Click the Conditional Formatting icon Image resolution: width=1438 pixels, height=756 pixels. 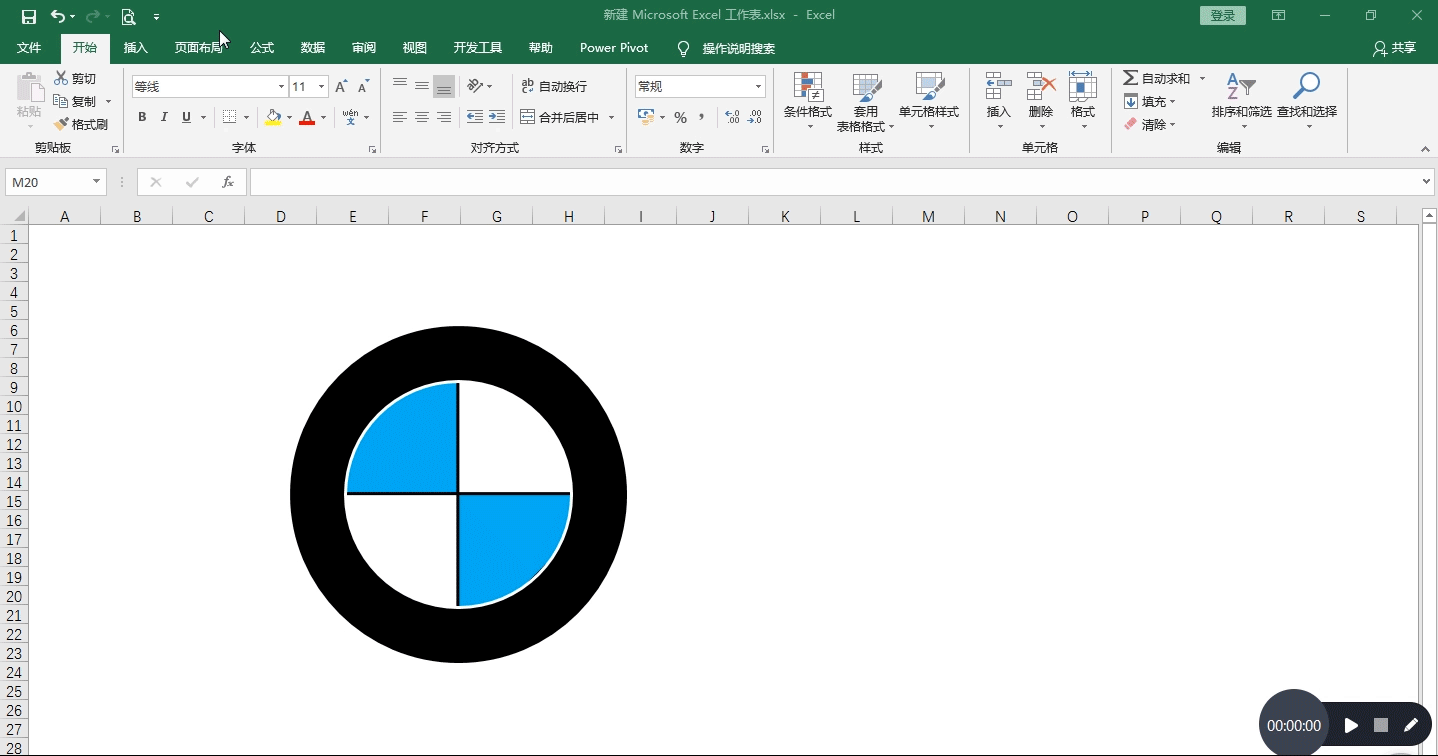807,88
